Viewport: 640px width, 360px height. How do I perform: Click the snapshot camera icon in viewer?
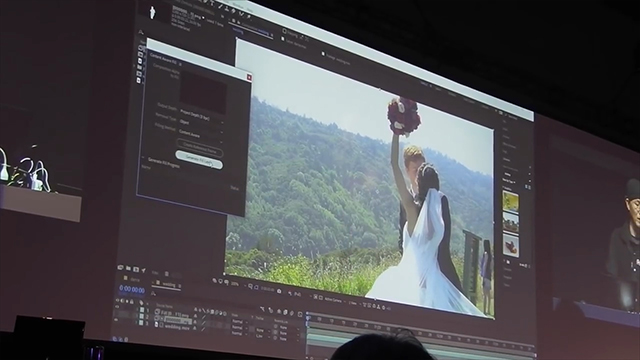pos(279,291)
